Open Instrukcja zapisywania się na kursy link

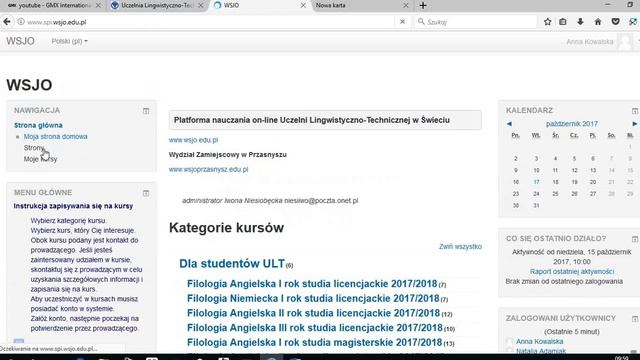(x=73, y=206)
